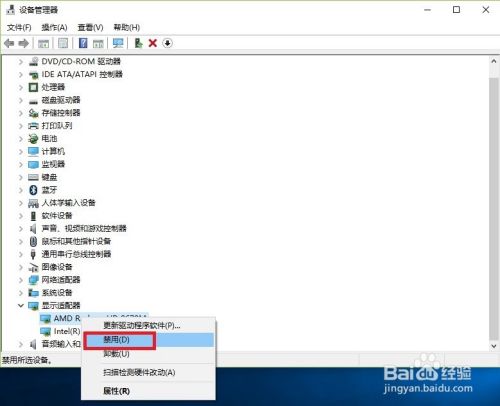Click the 监视器 monitor icon
Image resolution: width=500 pixels, height=406 pixels.
[33, 164]
